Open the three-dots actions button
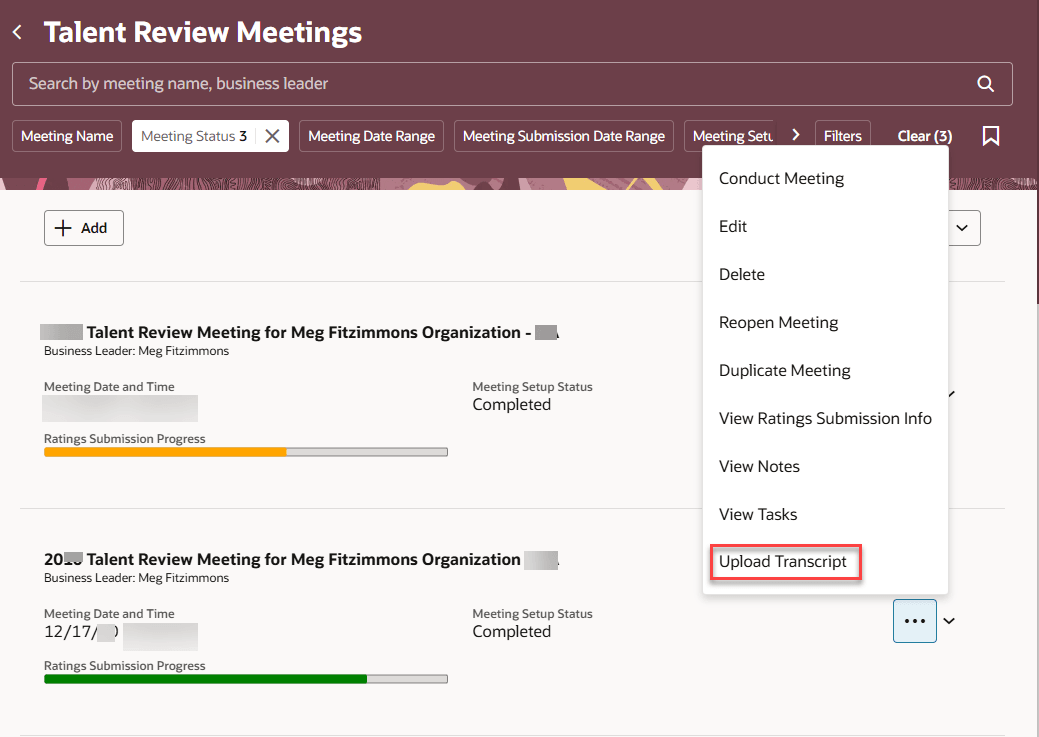 [914, 621]
